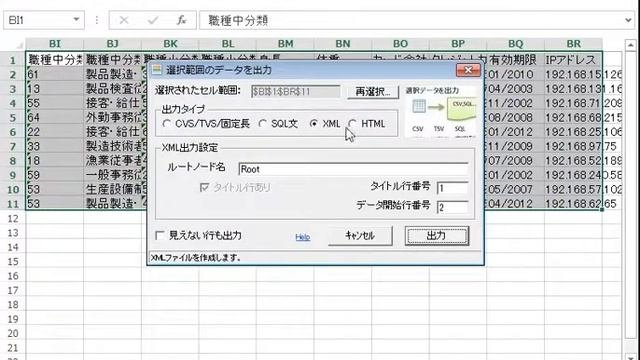640x360 pixels.
Task: Select row header 12
Action: pos(13,218)
